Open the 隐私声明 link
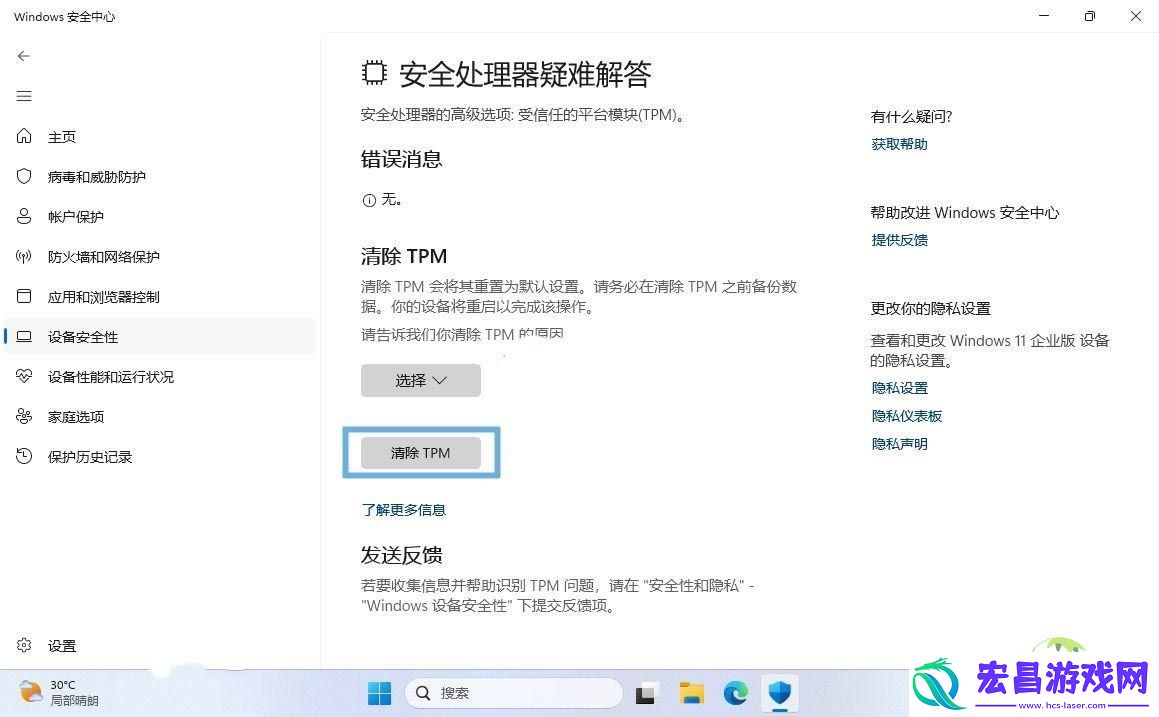 pyautogui.click(x=899, y=444)
